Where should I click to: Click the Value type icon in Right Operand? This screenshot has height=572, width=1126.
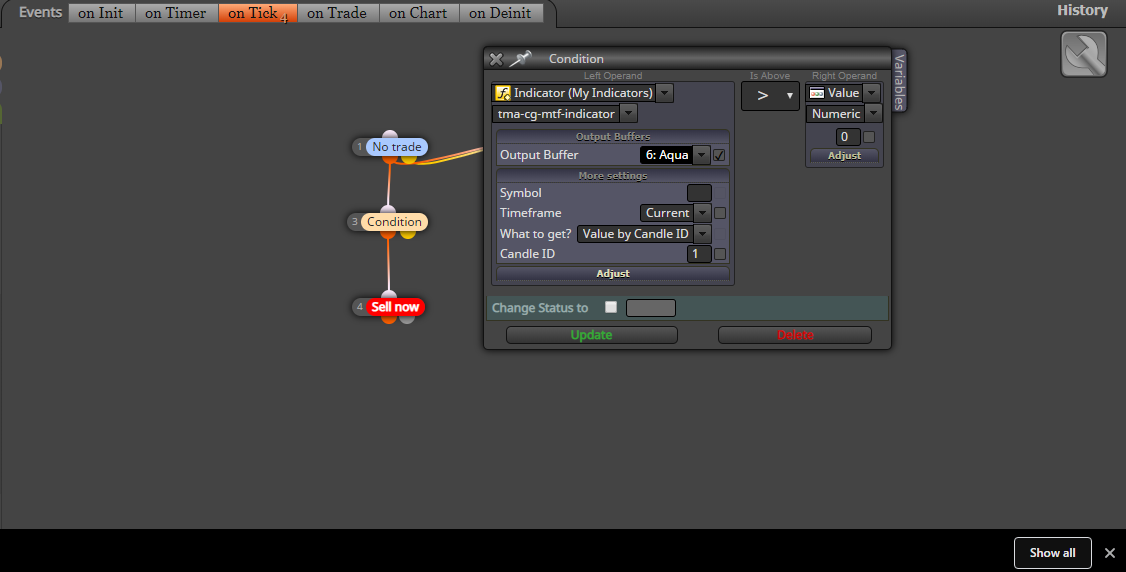coord(816,93)
